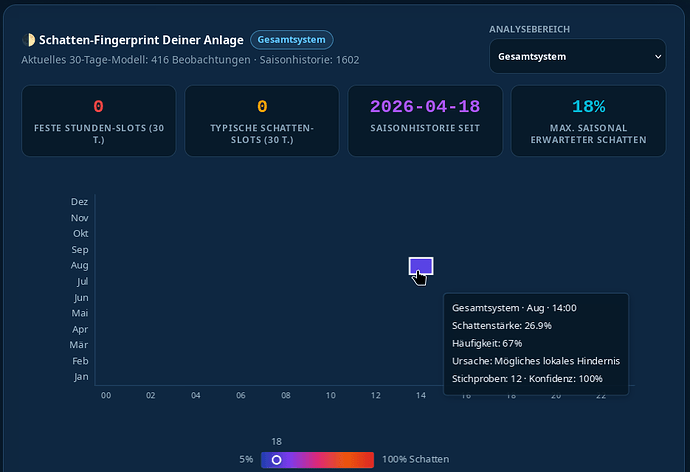Click the Apr month axis label
690x472 pixels.
[x=80, y=329]
